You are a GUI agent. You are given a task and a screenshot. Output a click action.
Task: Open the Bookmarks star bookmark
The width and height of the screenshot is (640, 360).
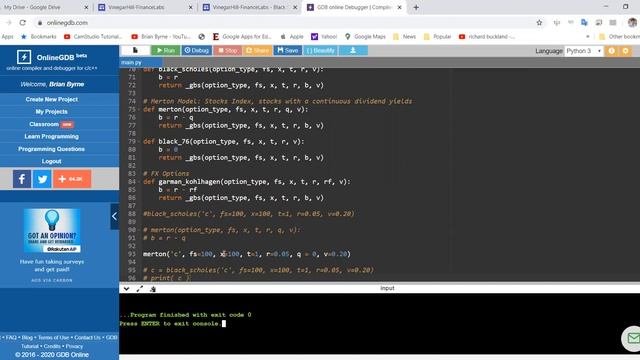pyautogui.click(x=39, y=37)
